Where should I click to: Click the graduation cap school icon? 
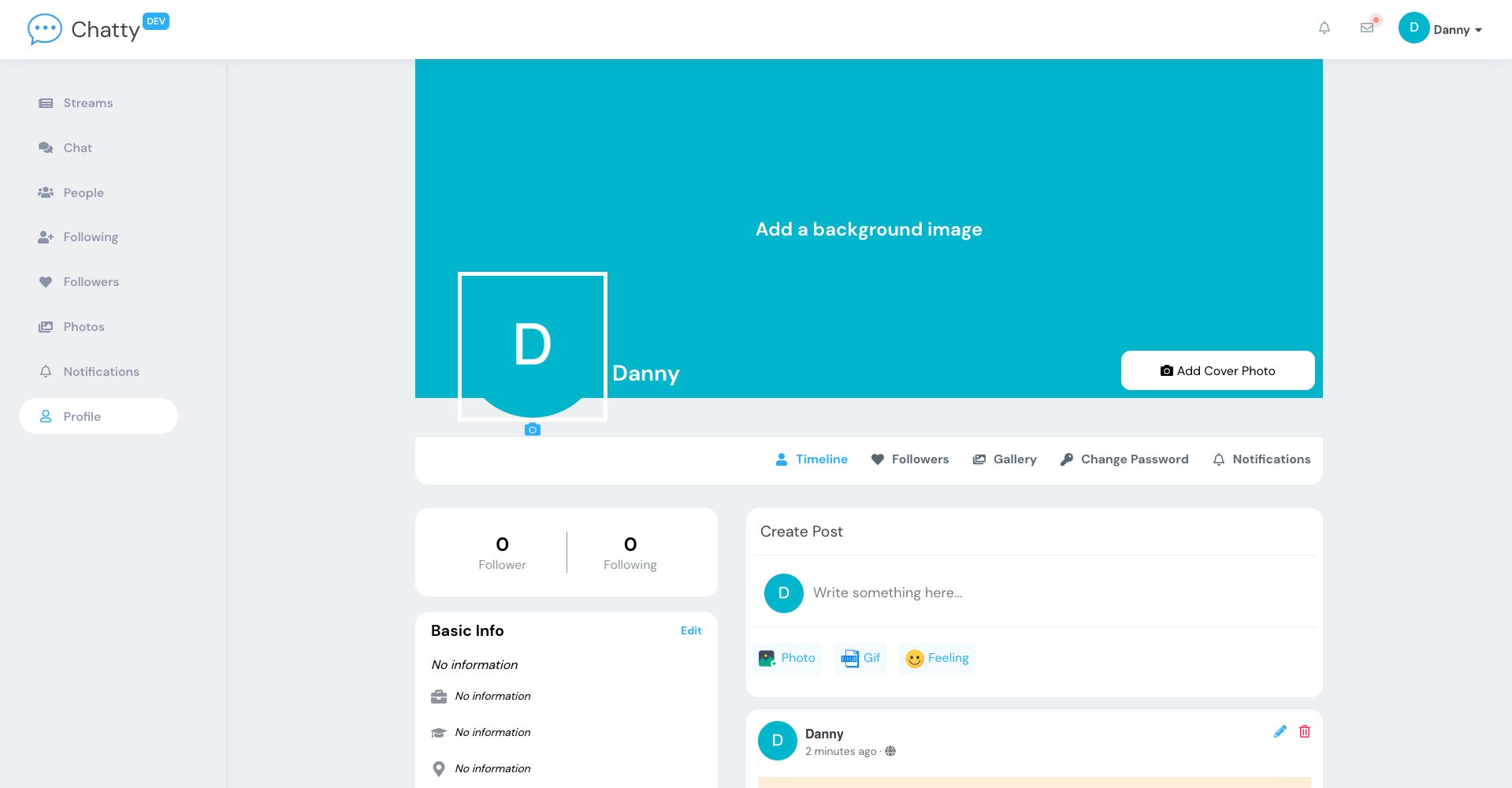tap(439, 733)
